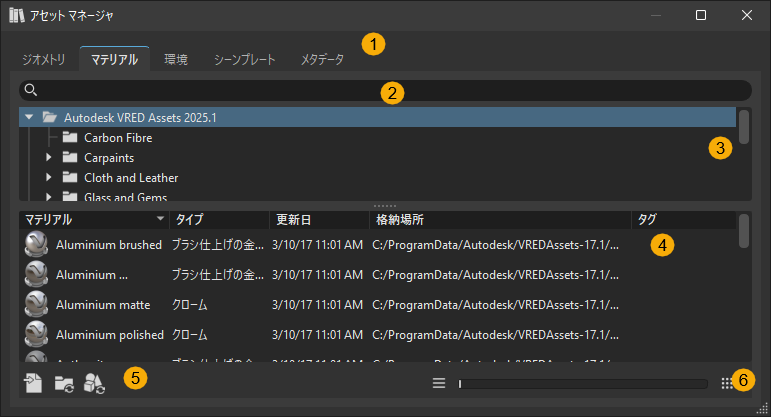
Task: Click the Aluminium brushed material preview ball
Action: (x=36, y=244)
